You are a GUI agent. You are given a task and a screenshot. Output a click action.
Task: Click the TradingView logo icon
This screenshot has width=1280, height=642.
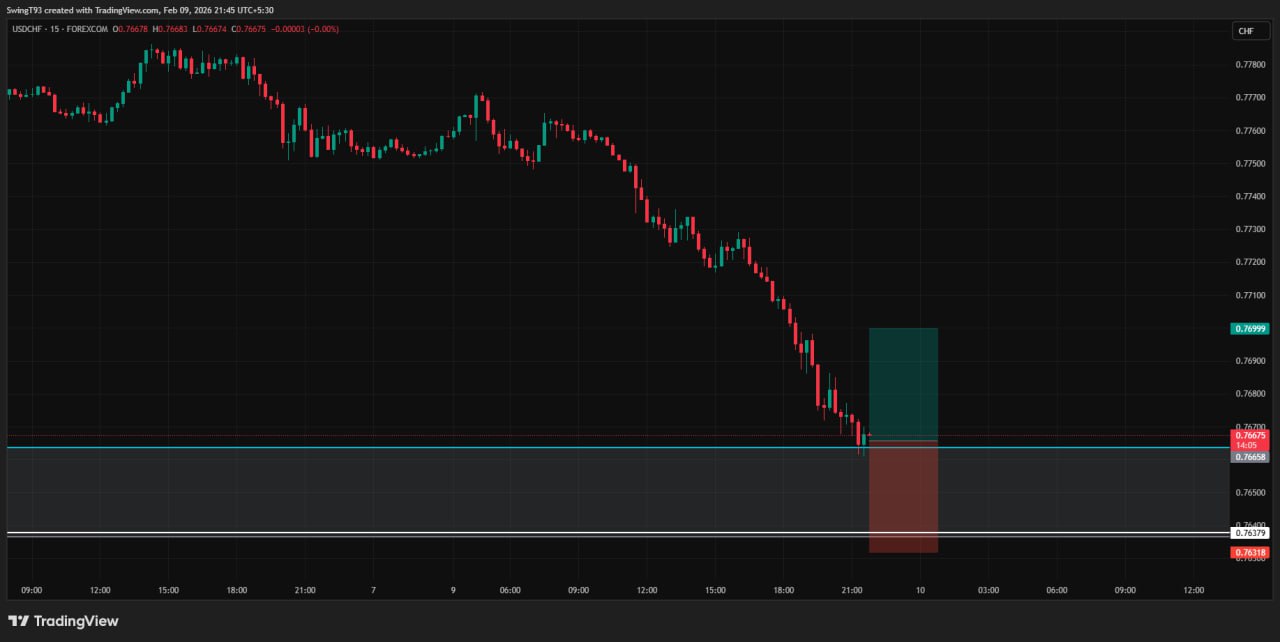19,621
